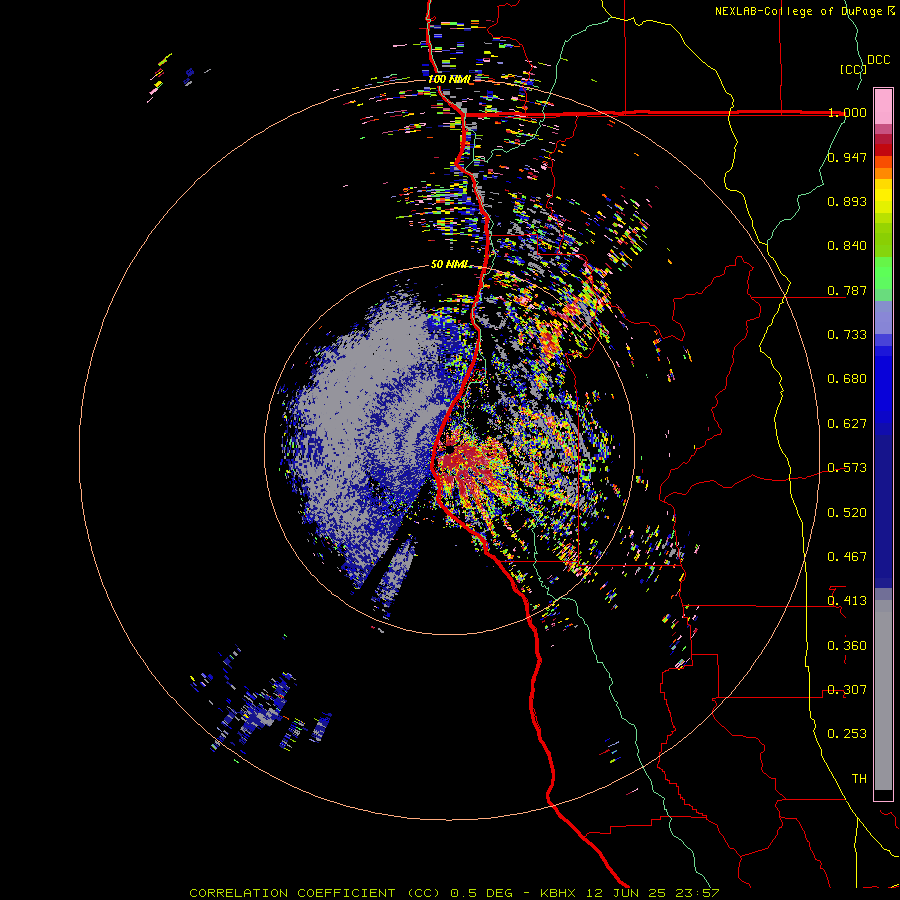This screenshot has height=900, width=900.
Task: Click the 0.947 legend value
Action: click(847, 157)
